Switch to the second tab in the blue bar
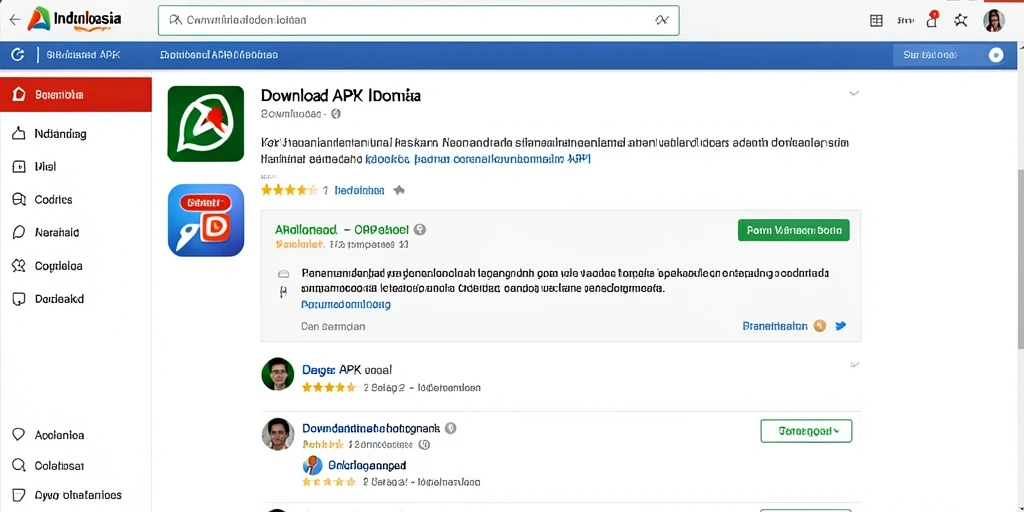1024x512 pixels. (x=219, y=56)
